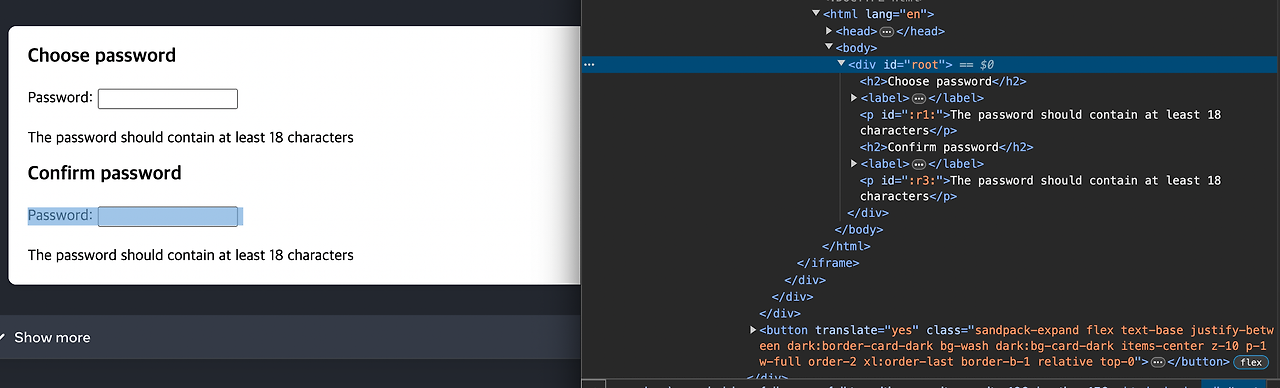This screenshot has height=388, width=1280.
Task: Click the highlighted Password label text
Action: coord(60,216)
